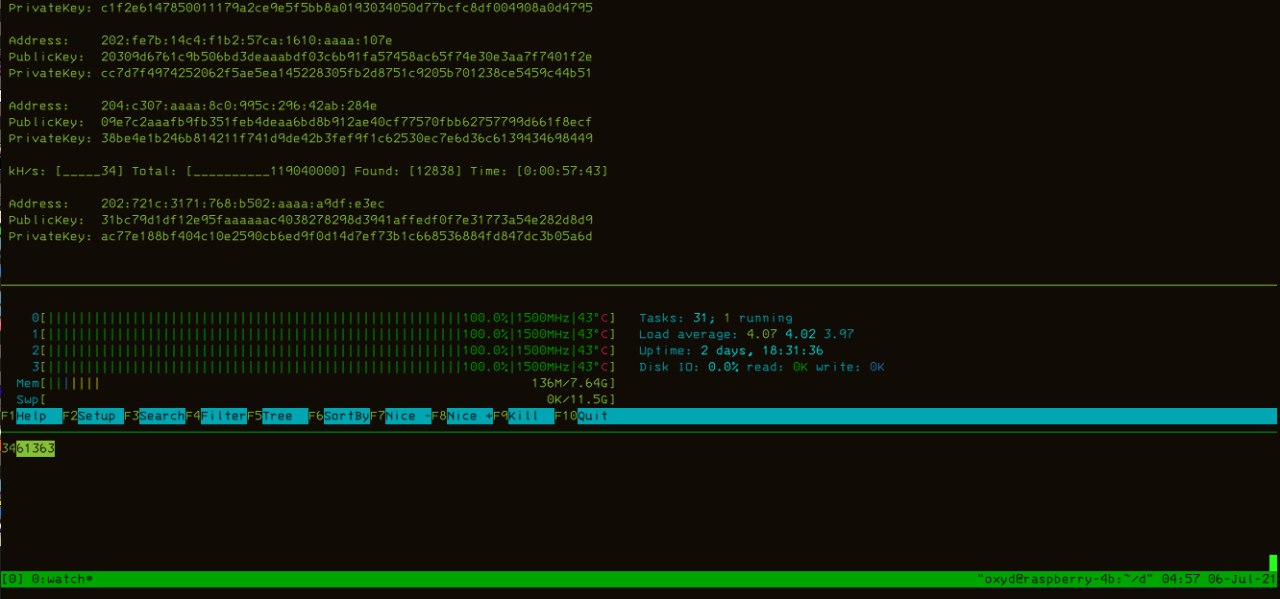This screenshot has height=599, width=1280.
Task: Click the time 04:57 in tmux status bar
Action: tap(1182, 579)
